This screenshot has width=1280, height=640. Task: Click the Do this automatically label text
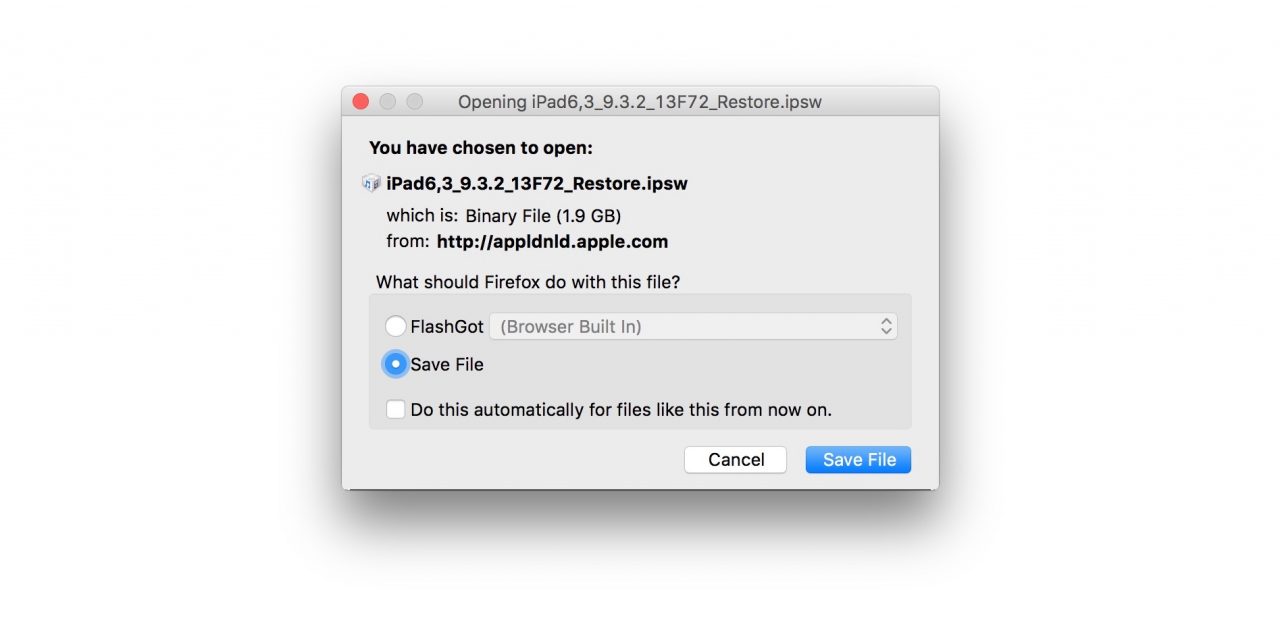[x=621, y=409]
